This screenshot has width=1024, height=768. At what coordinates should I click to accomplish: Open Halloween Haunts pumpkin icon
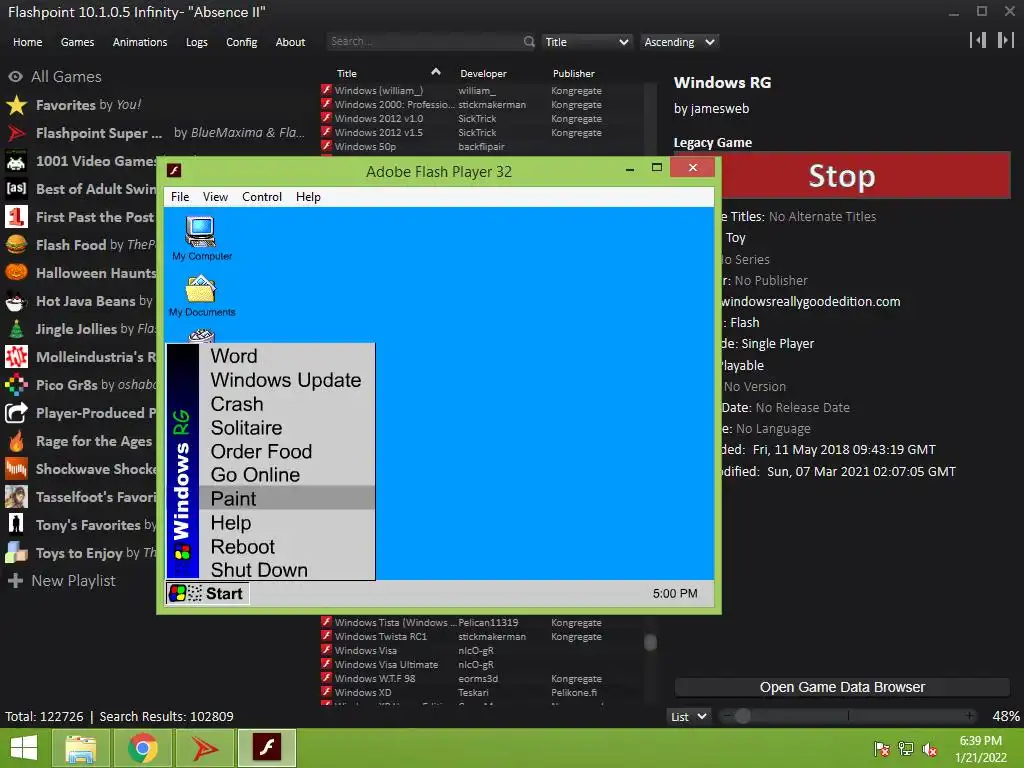click(x=16, y=272)
